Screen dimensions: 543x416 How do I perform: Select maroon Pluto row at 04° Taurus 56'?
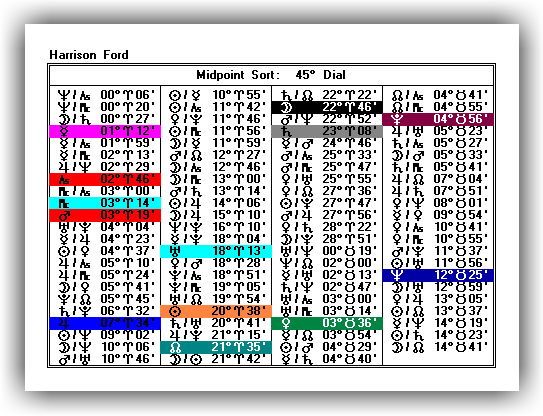[x=438, y=119]
